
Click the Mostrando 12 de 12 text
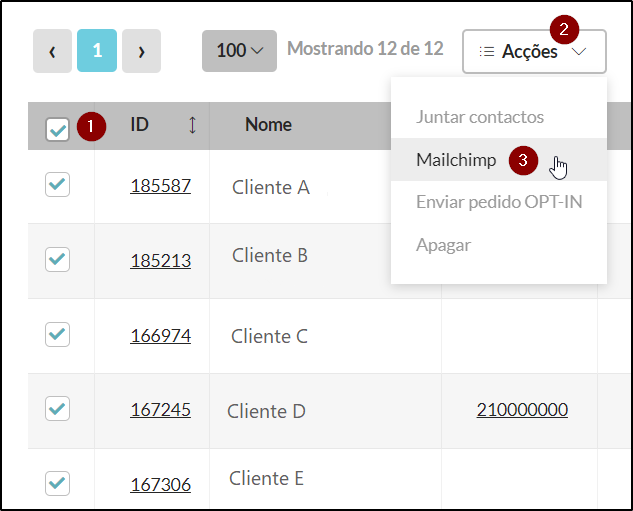(365, 48)
